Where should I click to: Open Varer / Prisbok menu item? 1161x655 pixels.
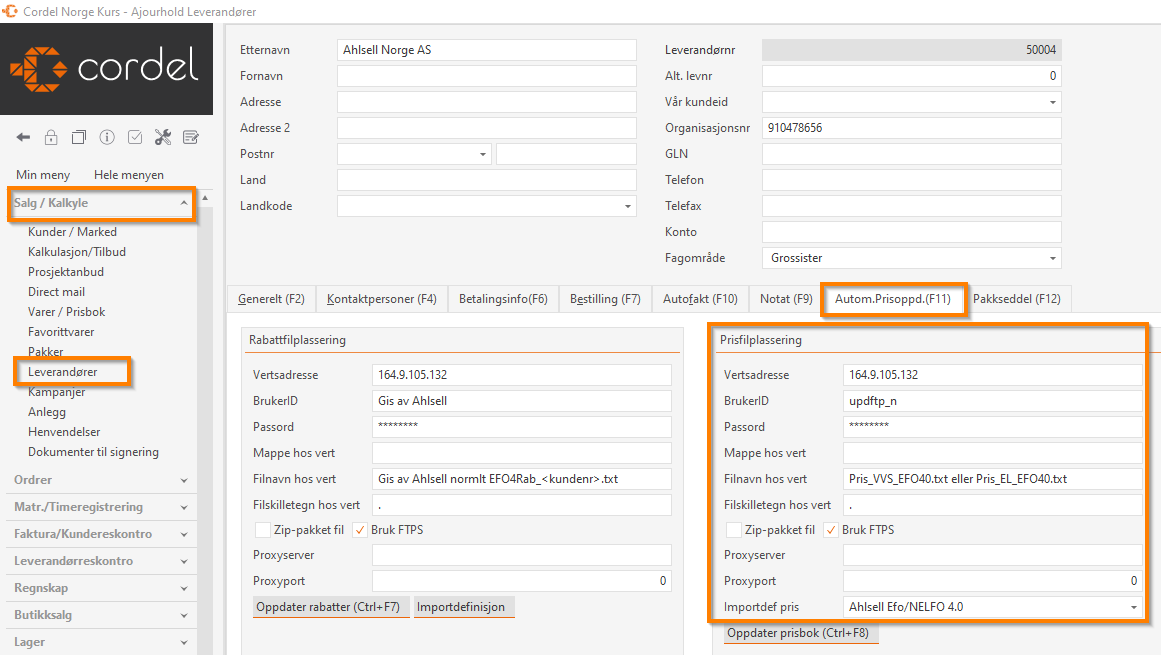point(67,312)
